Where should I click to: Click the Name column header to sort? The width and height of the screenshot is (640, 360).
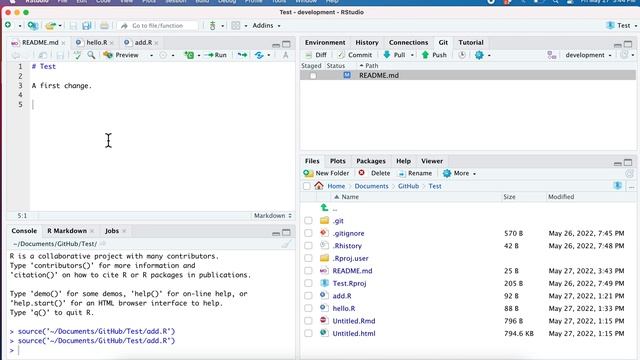pyautogui.click(x=350, y=197)
